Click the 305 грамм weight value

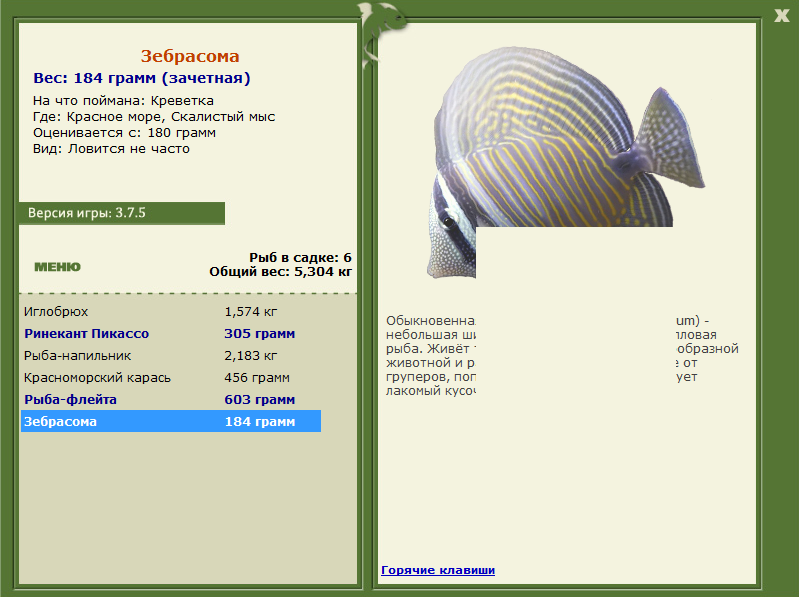(259, 334)
